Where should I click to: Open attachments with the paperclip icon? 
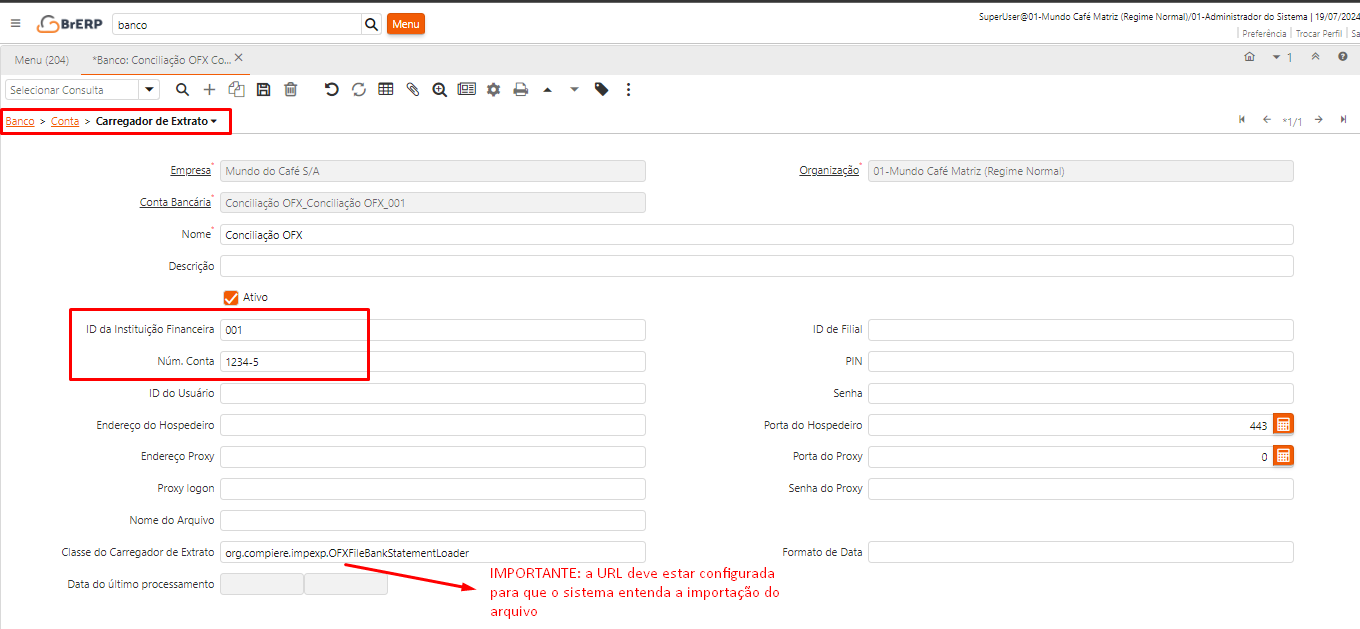pyautogui.click(x=412, y=90)
